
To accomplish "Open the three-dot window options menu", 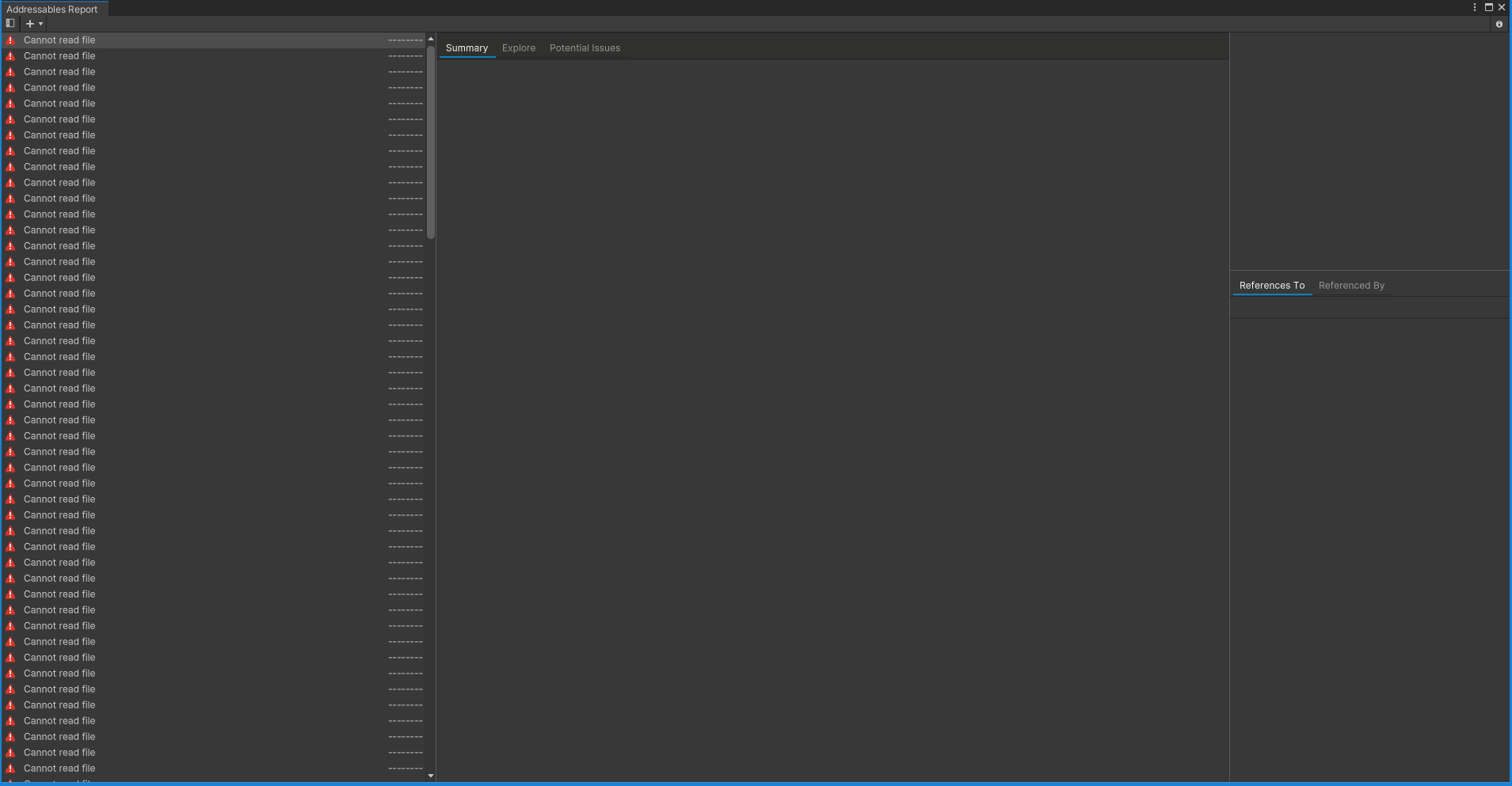I will pyautogui.click(x=1473, y=7).
